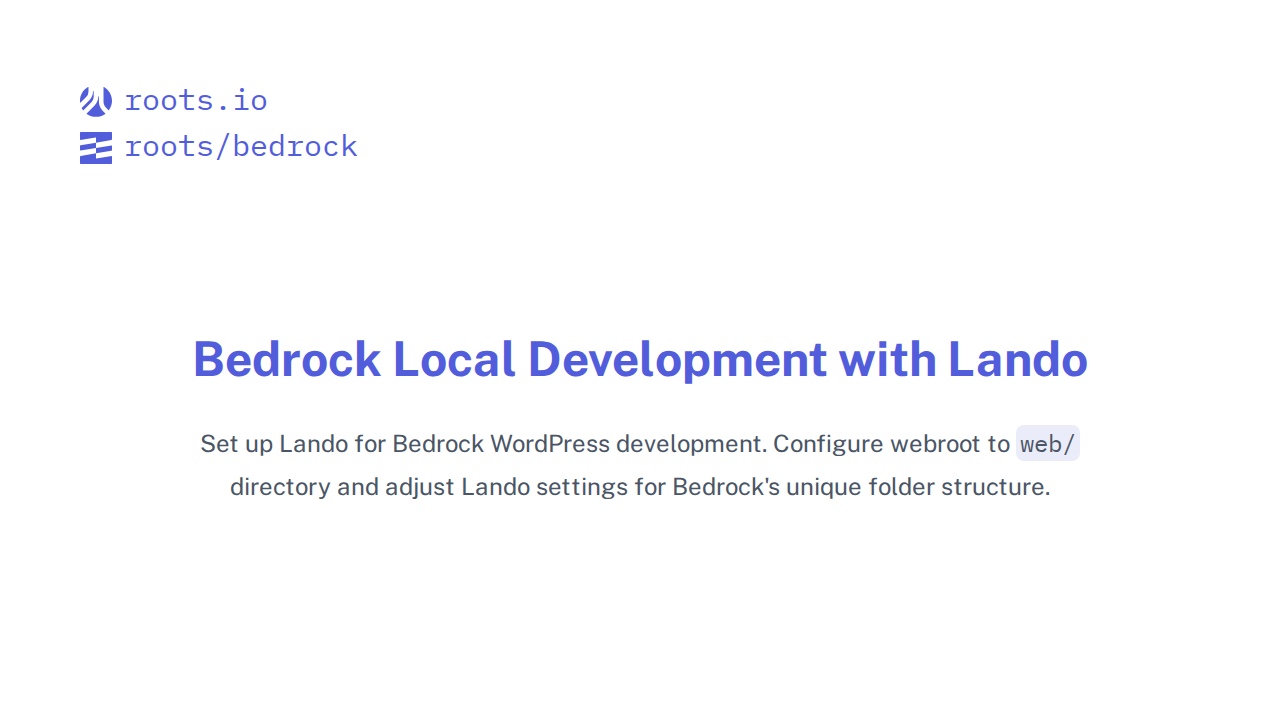This screenshot has width=1280, height=720.
Task: Click the word Local in the heading
Action: click(454, 360)
